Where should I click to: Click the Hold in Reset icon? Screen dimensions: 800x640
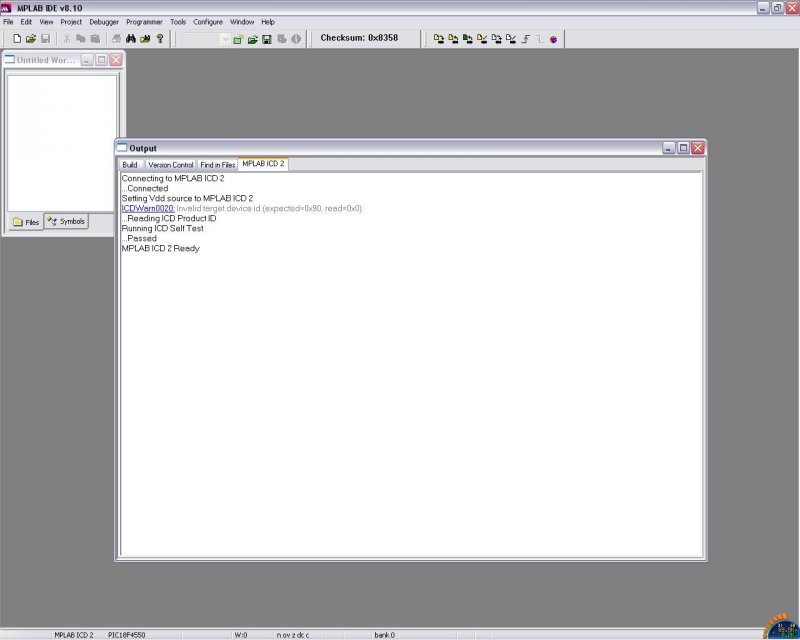540,39
